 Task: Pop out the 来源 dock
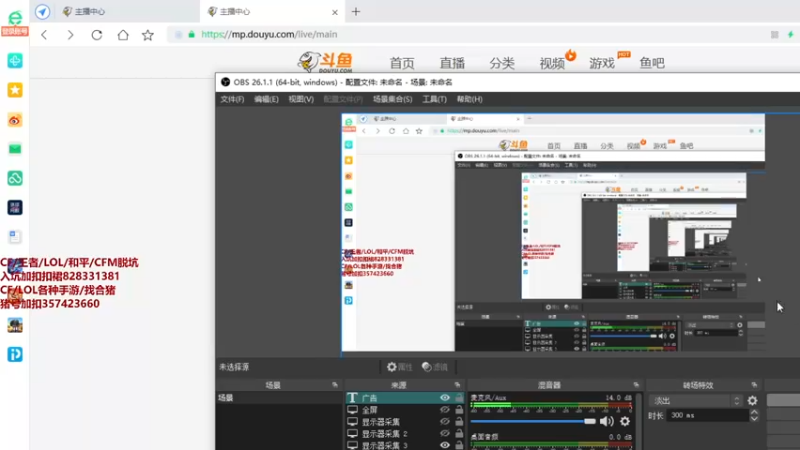[457, 385]
